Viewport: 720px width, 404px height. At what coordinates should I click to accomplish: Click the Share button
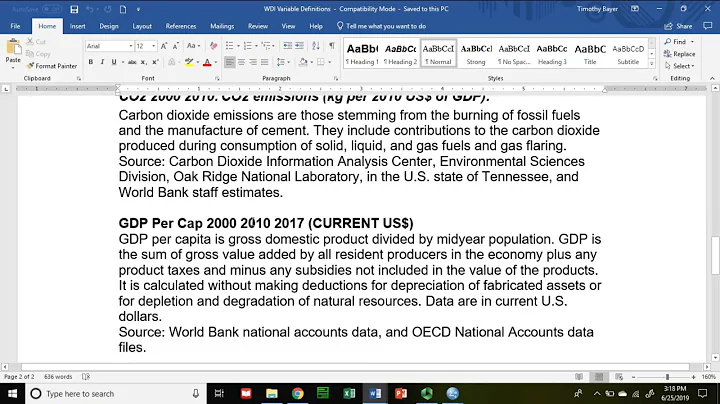[x=678, y=26]
